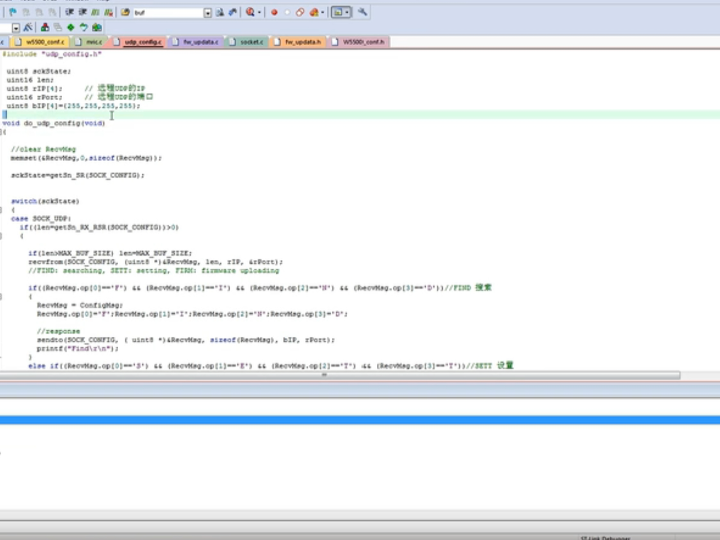Select the W5500_conf.h tab
The width and height of the screenshot is (720, 540).
pyautogui.click(x=362, y=42)
